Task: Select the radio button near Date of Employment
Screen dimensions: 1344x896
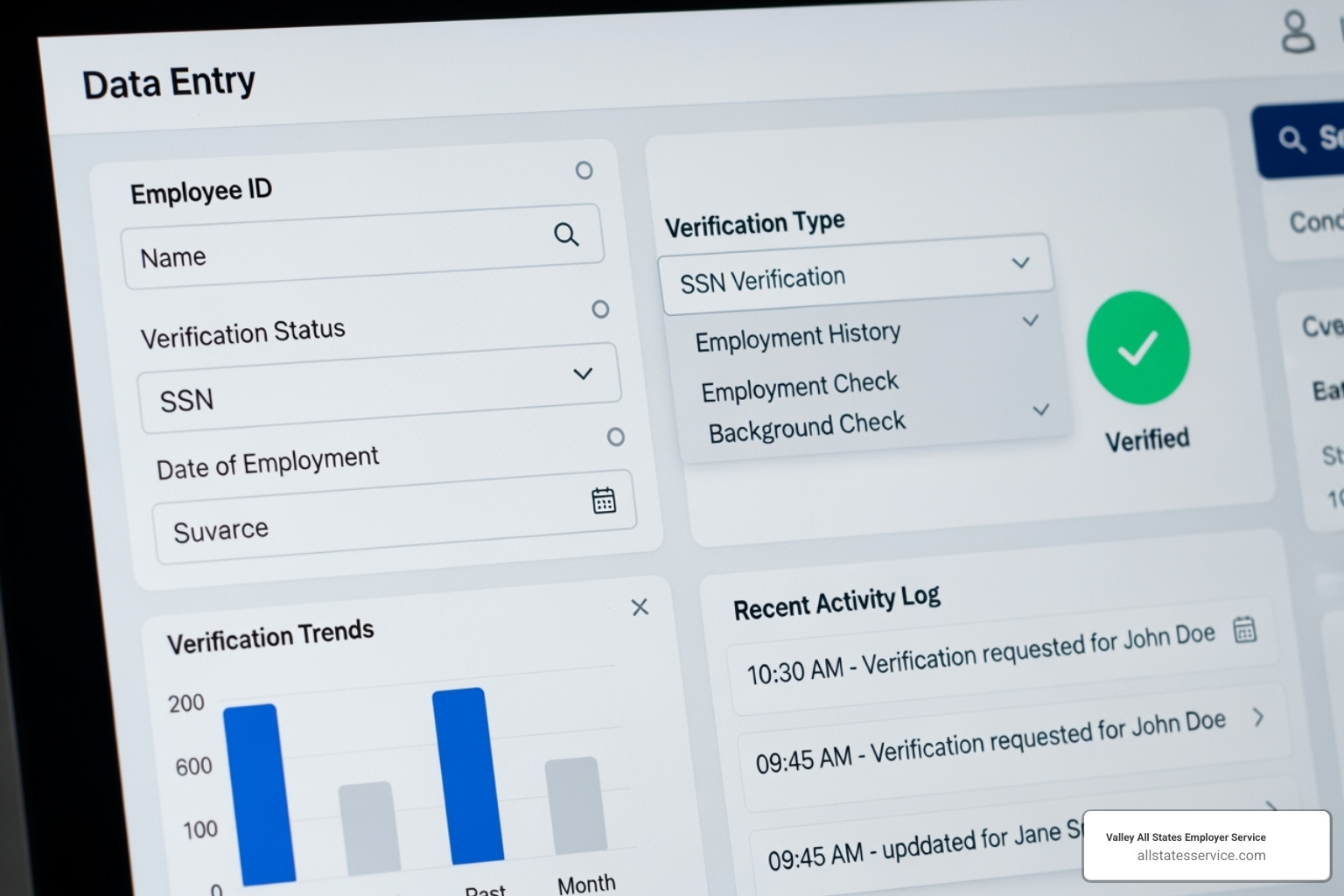Action: click(x=615, y=437)
